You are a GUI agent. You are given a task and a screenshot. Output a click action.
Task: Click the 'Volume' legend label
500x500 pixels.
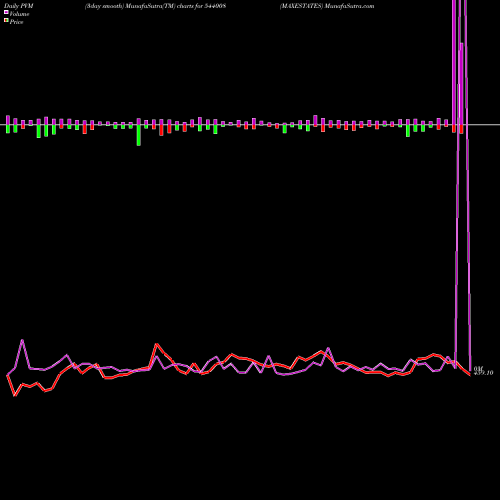pyautogui.click(x=19, y=14)
